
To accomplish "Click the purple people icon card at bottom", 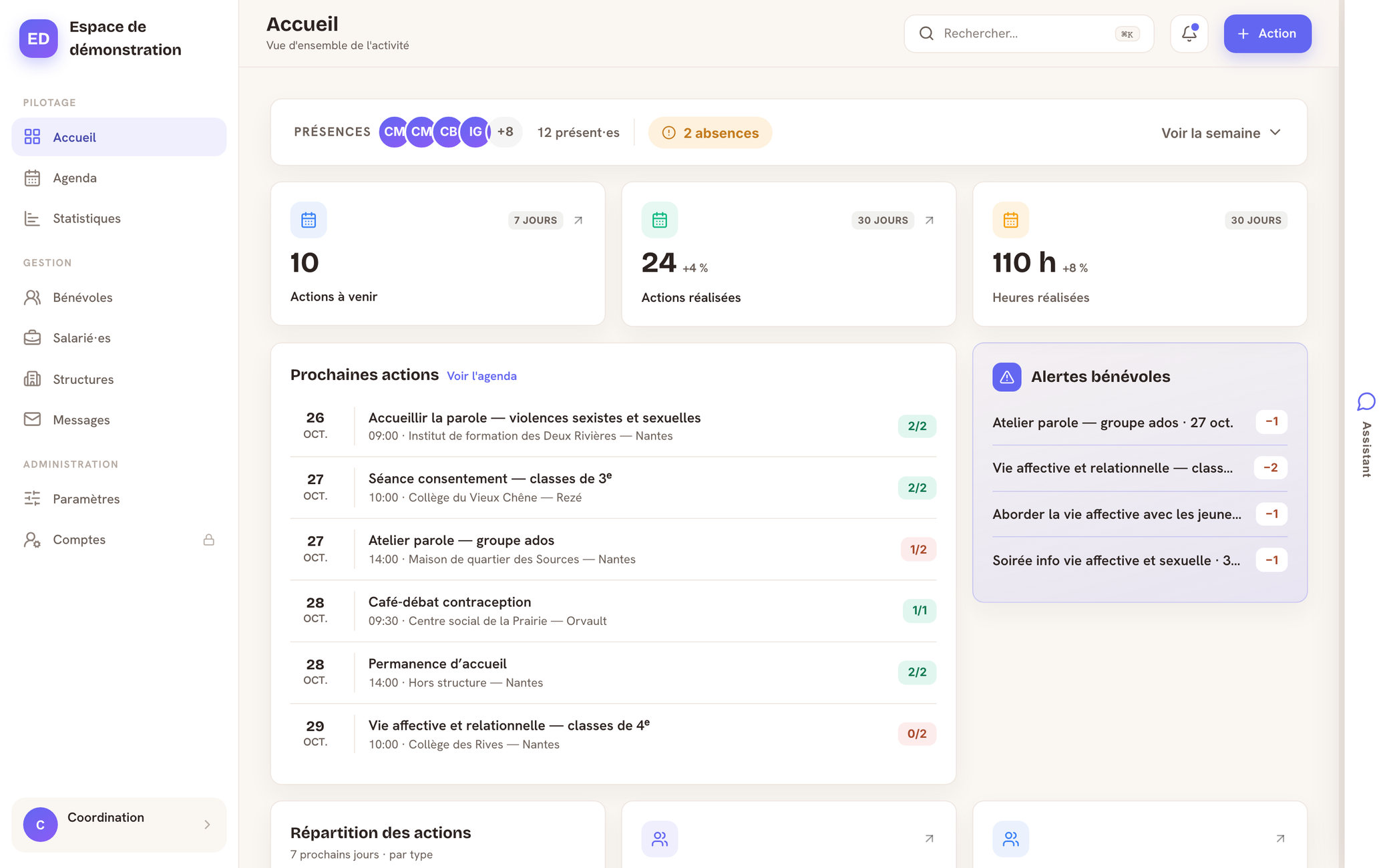I will [x=659, y=839].
